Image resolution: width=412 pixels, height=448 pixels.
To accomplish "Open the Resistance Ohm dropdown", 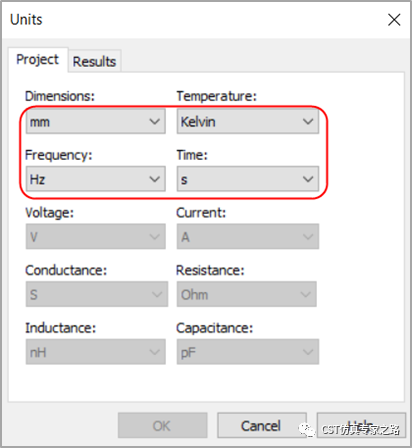I will click(x=246, y=294).
